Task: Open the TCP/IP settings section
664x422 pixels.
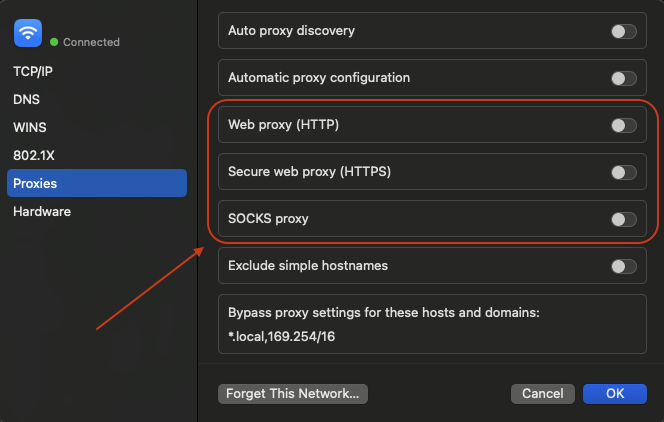Action: [33, 72]
